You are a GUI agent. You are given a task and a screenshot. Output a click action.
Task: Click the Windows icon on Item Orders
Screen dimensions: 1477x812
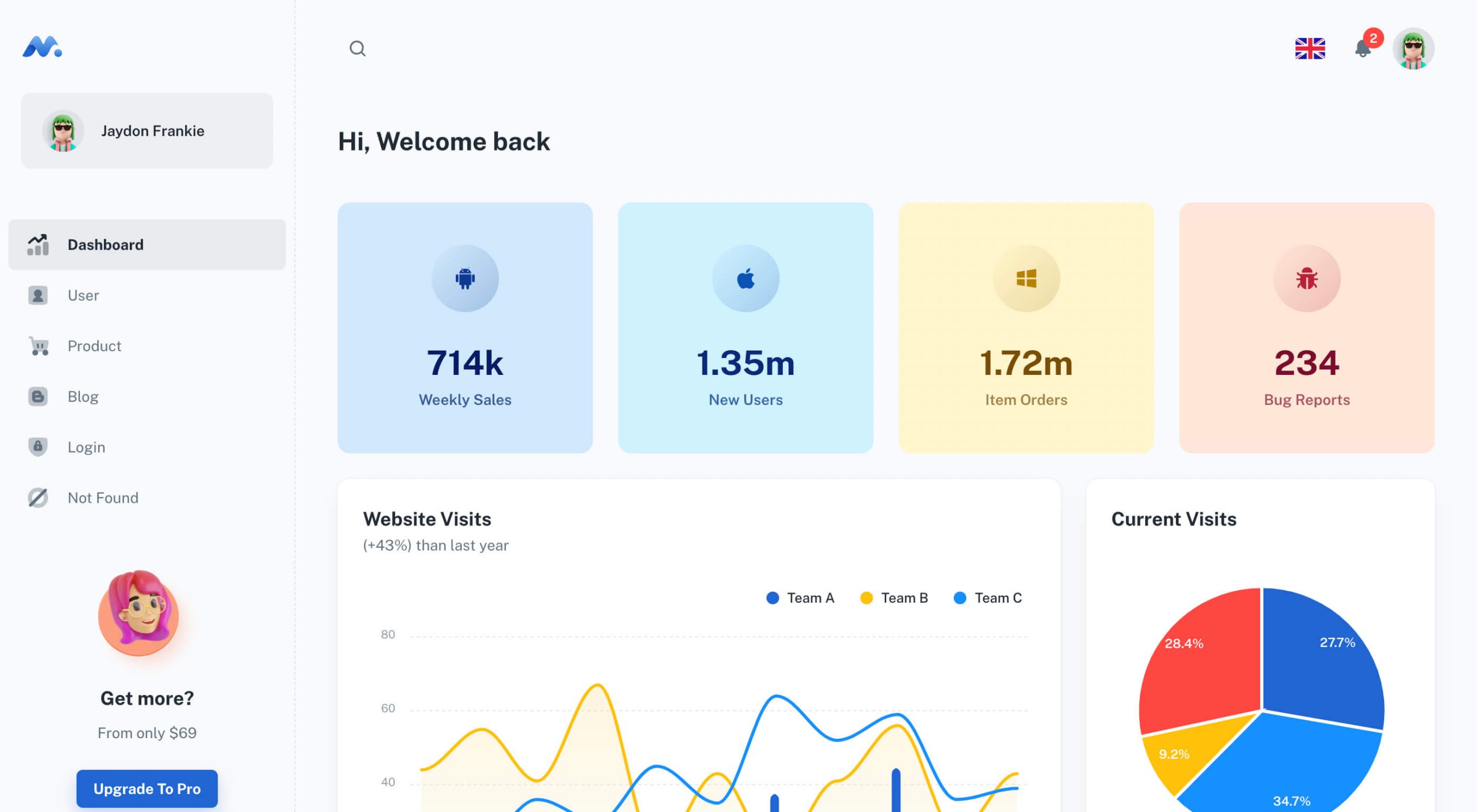1026,279
